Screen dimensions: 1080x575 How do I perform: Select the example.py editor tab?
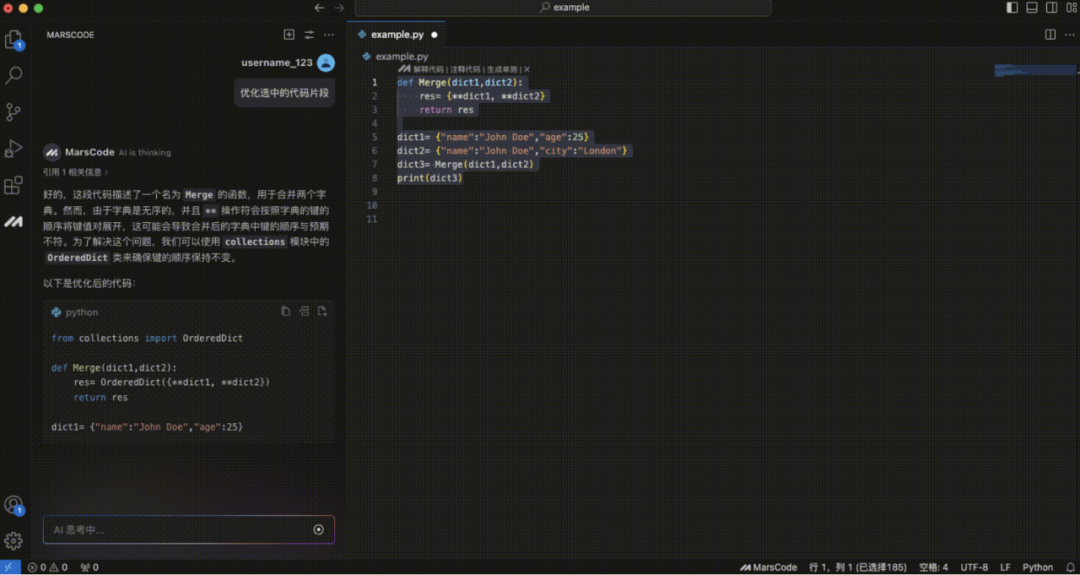tap(396, 34)
